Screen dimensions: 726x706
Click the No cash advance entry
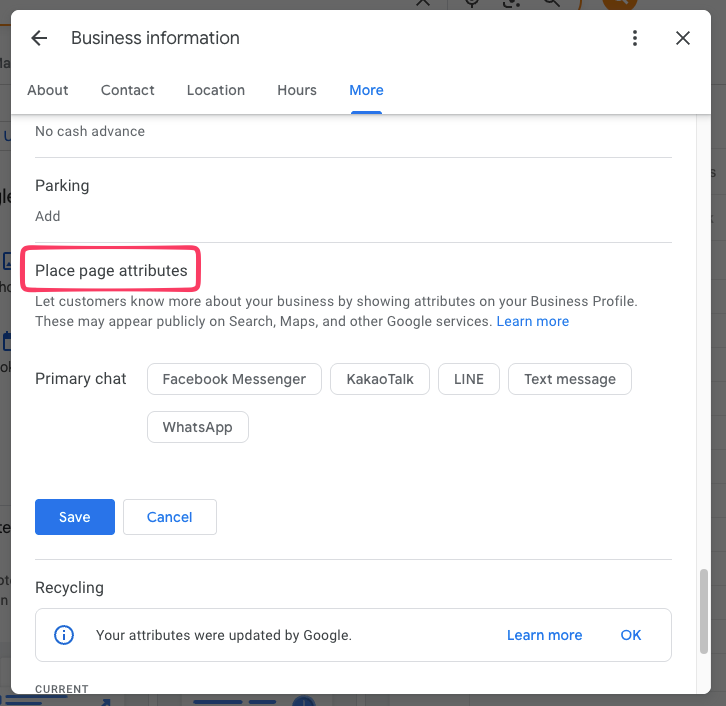tap(90, 131)
